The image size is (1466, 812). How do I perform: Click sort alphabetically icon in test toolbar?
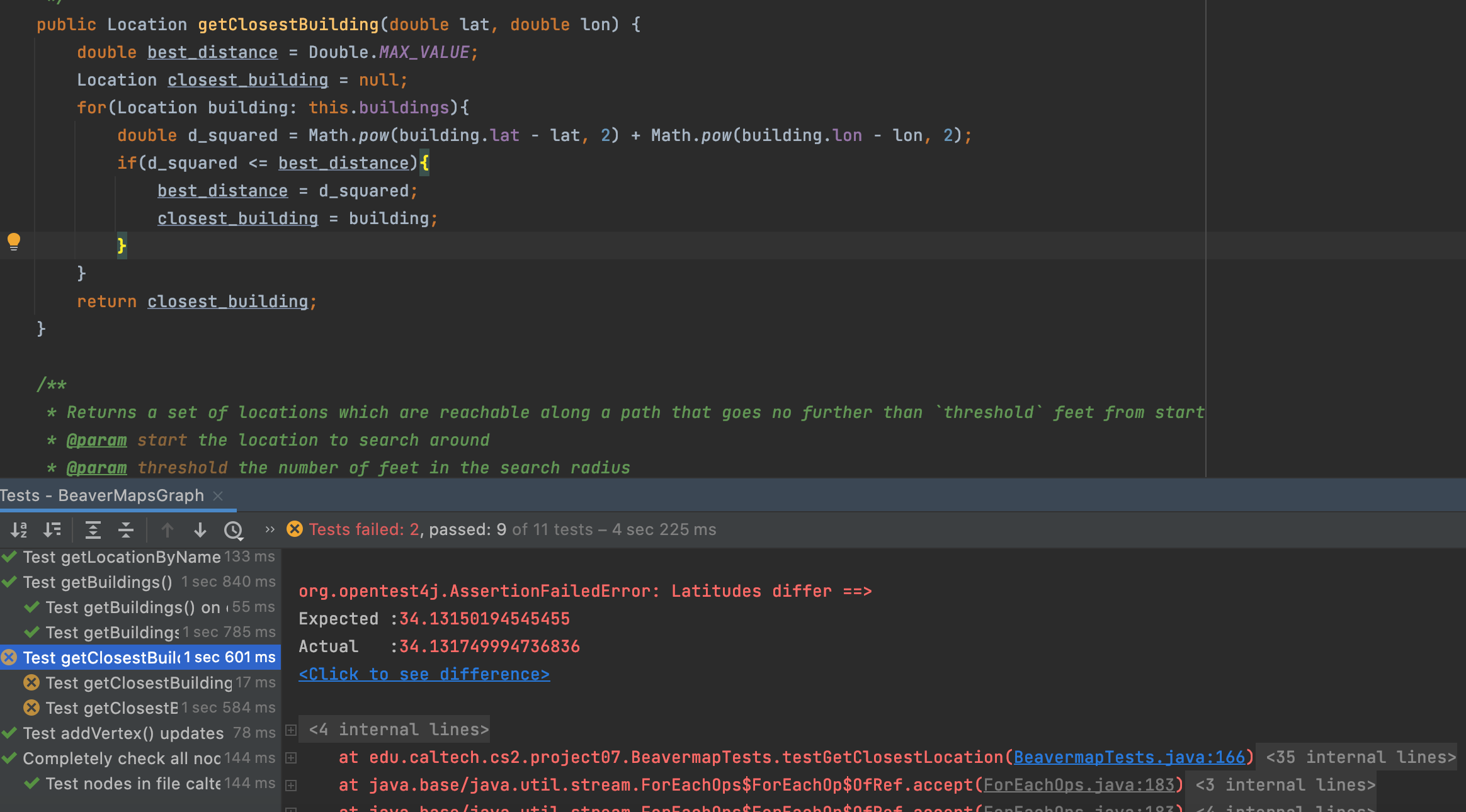tap(19, 530)
